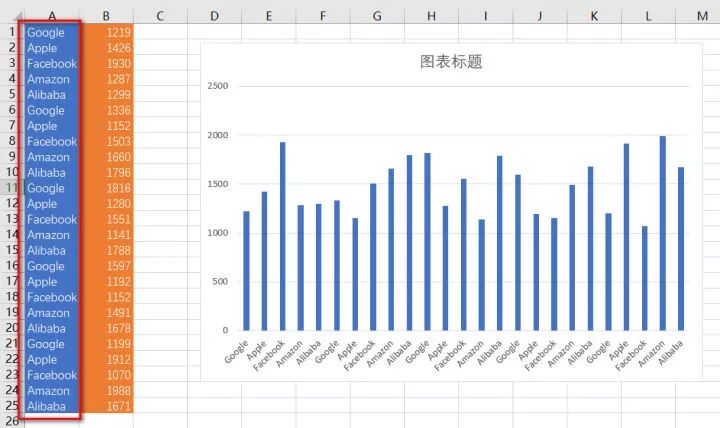720x428 pixels.
Task: Click cell B8 with value 1503
Action: (106, 141)
